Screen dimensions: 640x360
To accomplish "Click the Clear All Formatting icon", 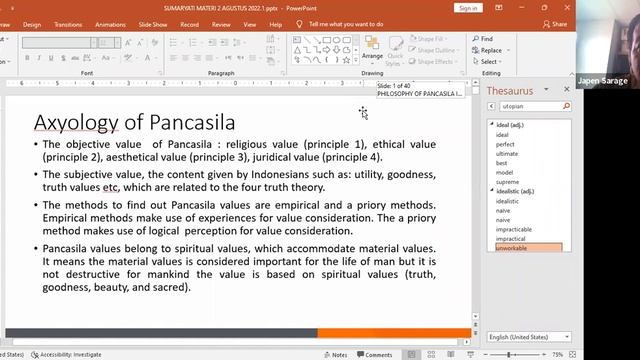I will click(155, 42).
